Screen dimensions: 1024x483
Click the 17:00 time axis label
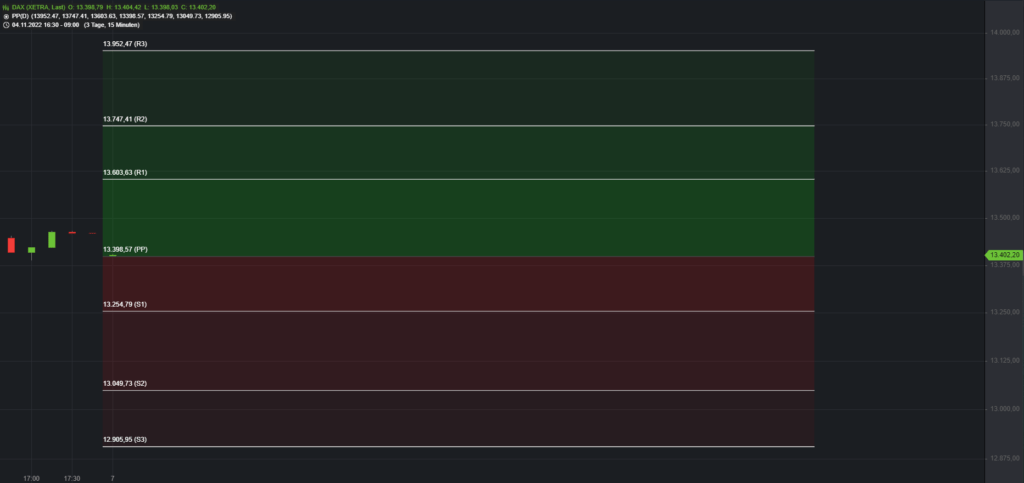coord(32,478)
